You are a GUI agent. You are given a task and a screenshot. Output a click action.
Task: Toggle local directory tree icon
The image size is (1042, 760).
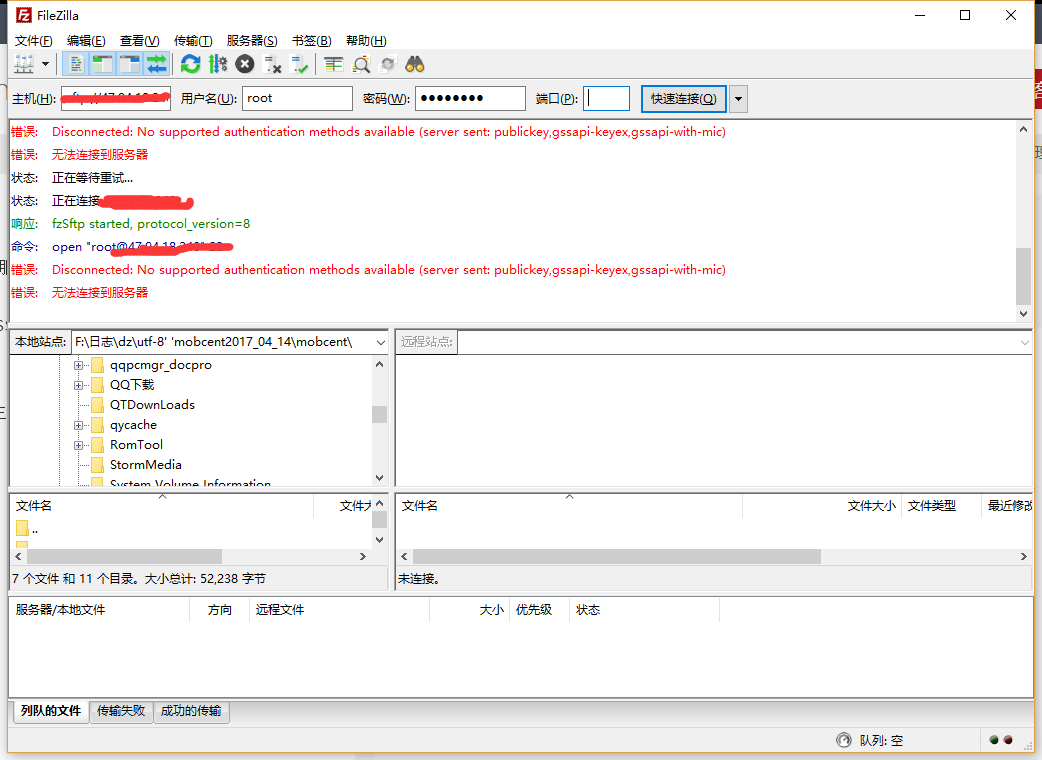tap(102, 64)
